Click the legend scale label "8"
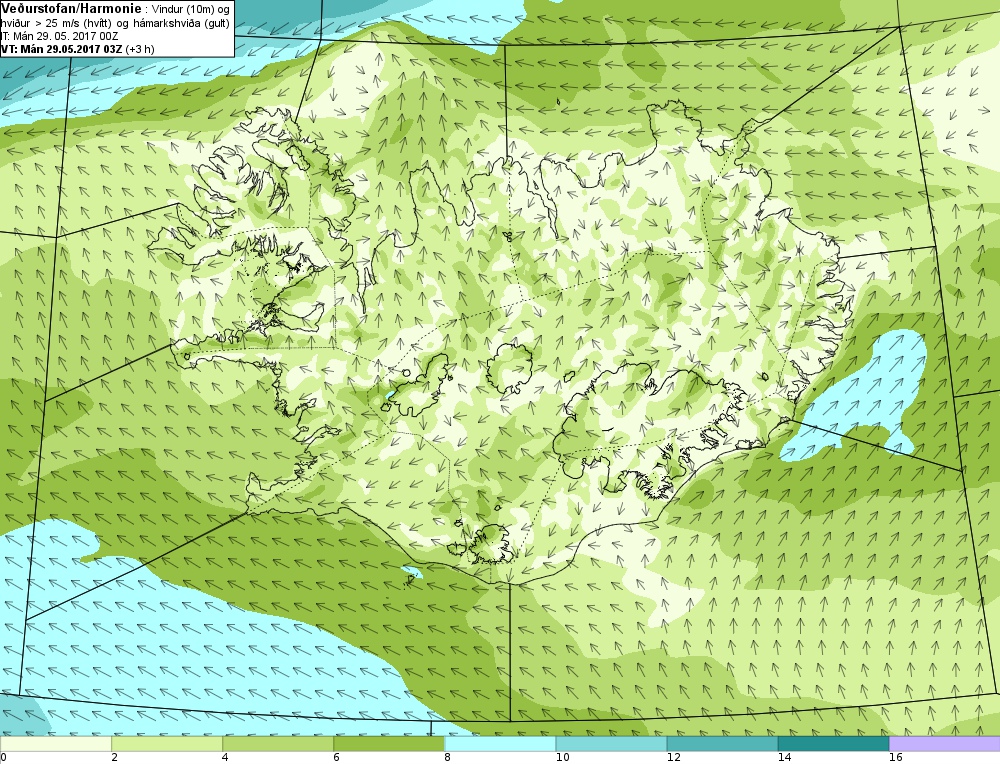Viewport: 1000px width, 764px height. (x=447, y=758)
